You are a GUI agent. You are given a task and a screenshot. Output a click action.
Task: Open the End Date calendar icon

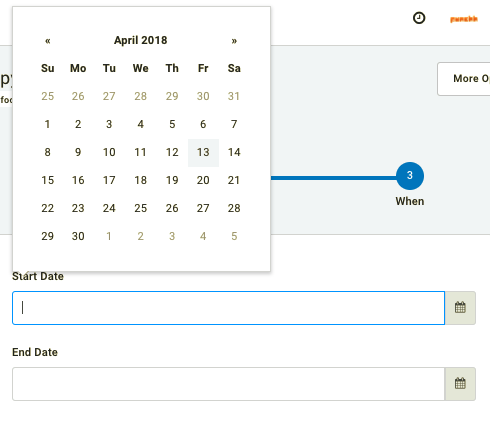point(460,384)
